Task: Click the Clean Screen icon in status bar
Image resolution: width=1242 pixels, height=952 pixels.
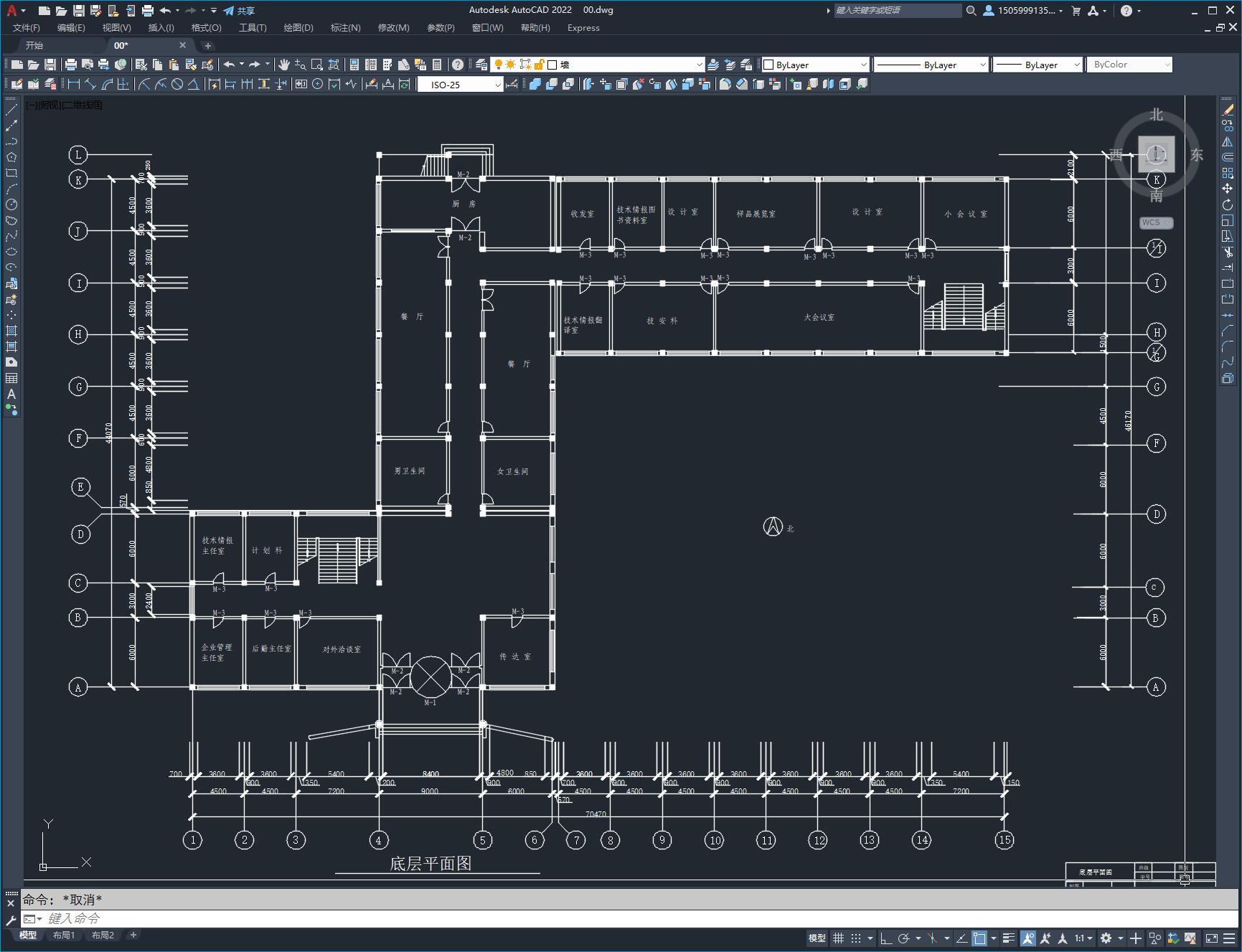Action: click(1212, 938)
